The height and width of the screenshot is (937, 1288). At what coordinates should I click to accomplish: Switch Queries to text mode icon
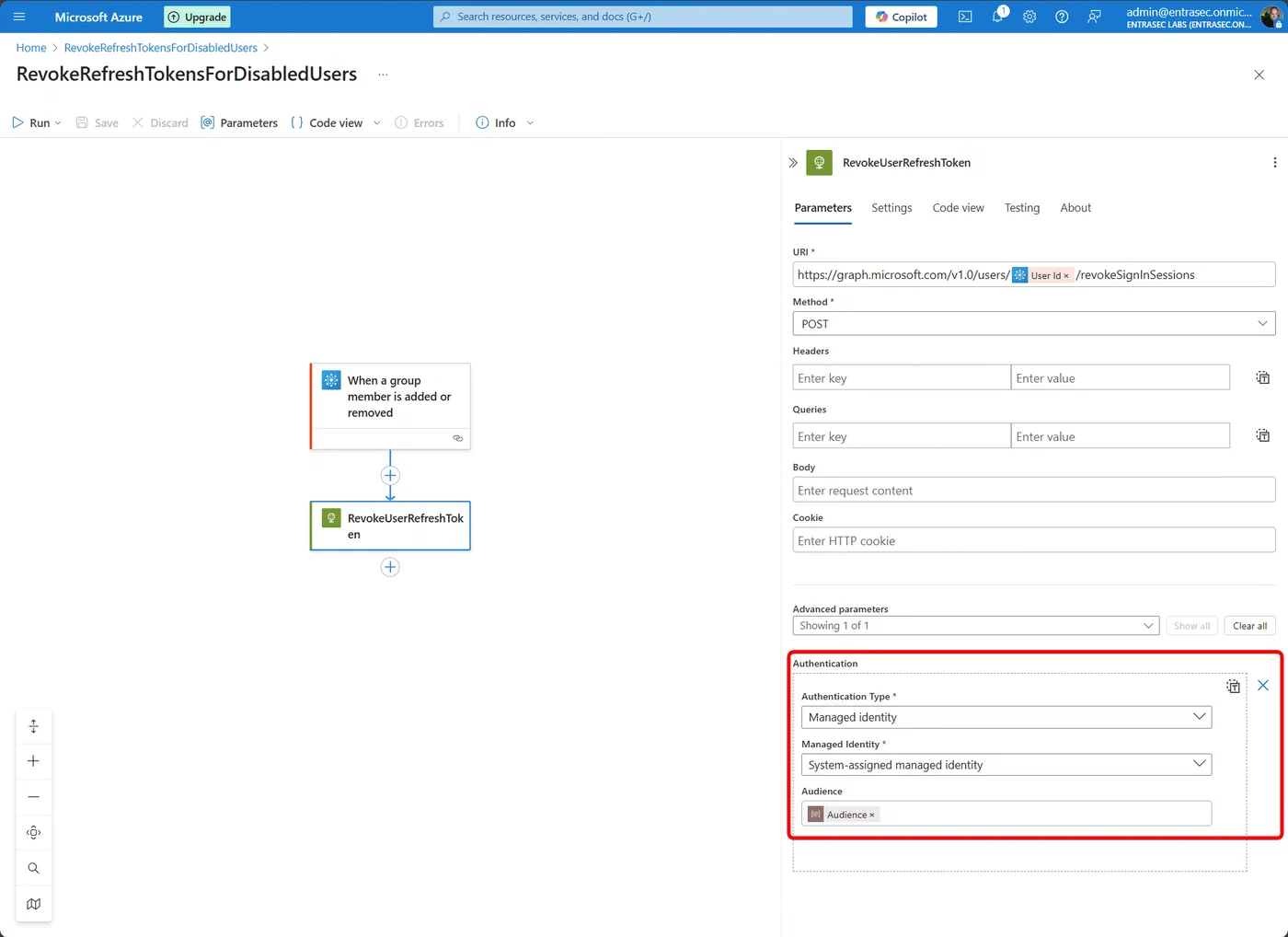1263,435
